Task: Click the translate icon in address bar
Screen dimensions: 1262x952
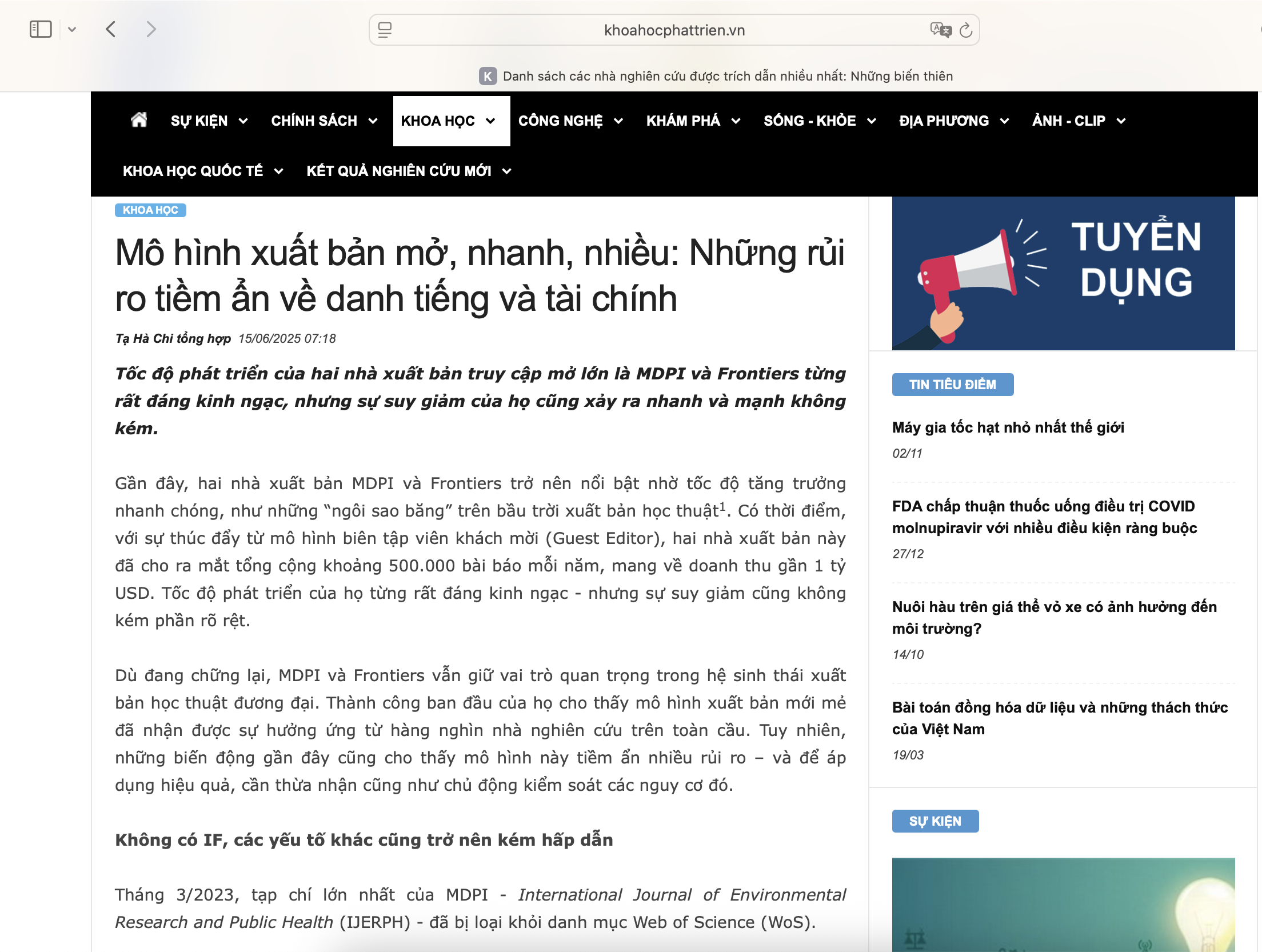Action: tap(940, 30)
